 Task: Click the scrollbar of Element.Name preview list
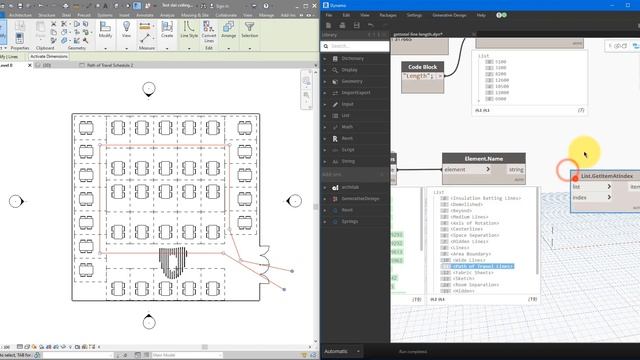pos(537,231)
